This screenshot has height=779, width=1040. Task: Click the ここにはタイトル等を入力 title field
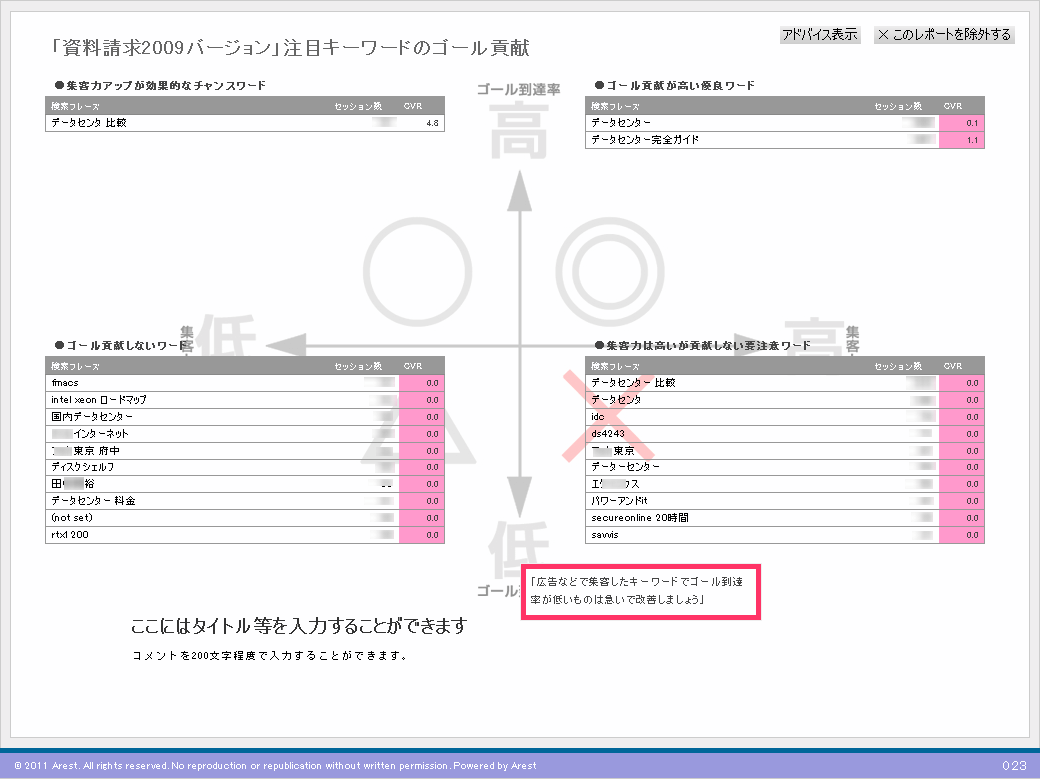click(299, 627)
